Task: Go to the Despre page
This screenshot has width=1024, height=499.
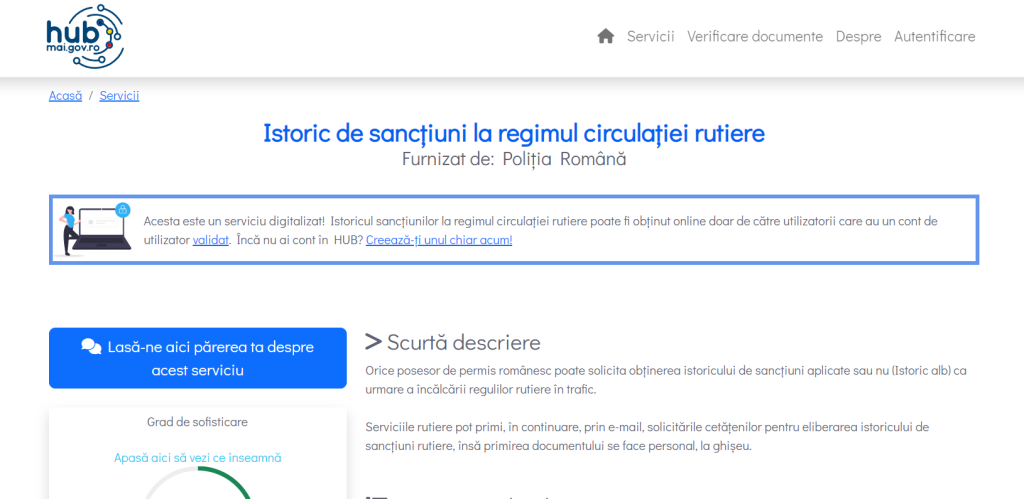Action: (x=858, y=36)
